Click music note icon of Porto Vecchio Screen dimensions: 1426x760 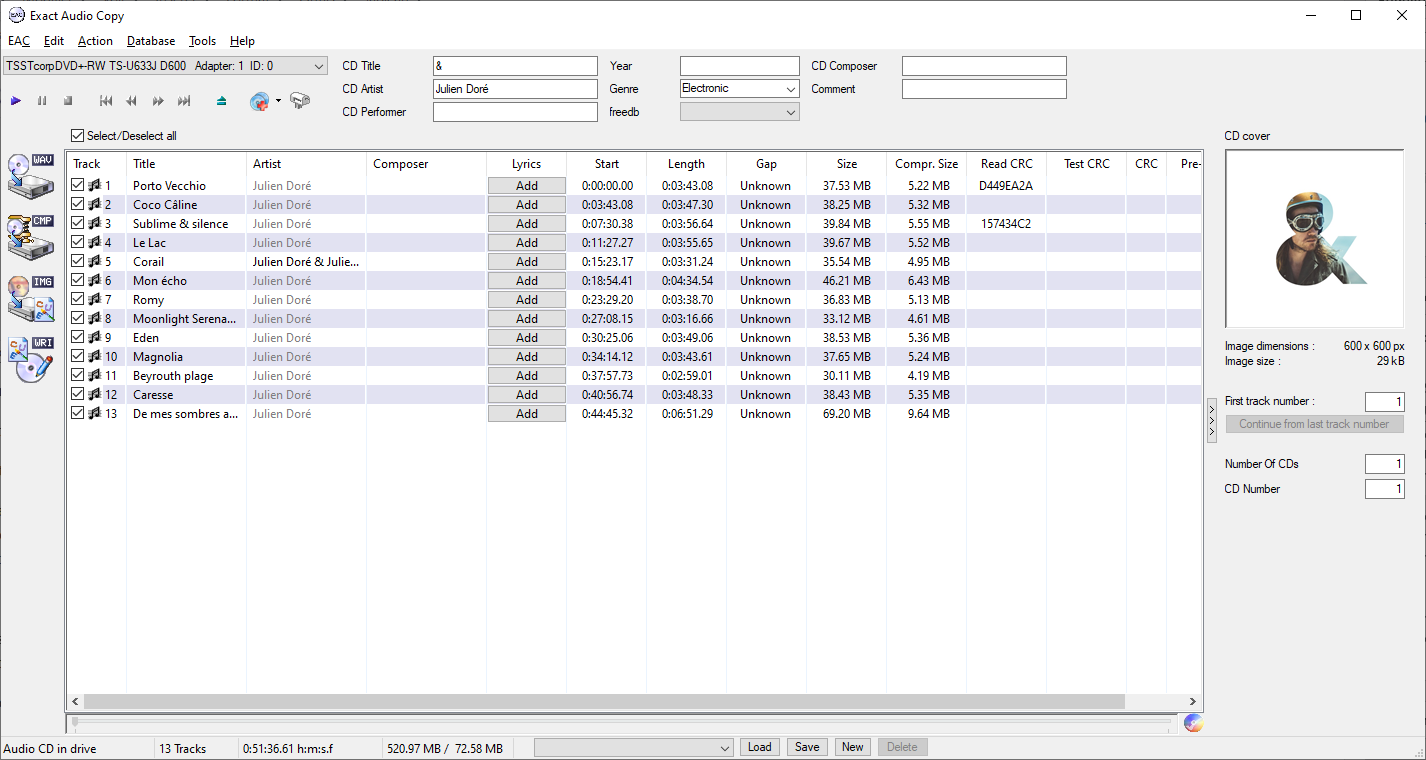94,185
